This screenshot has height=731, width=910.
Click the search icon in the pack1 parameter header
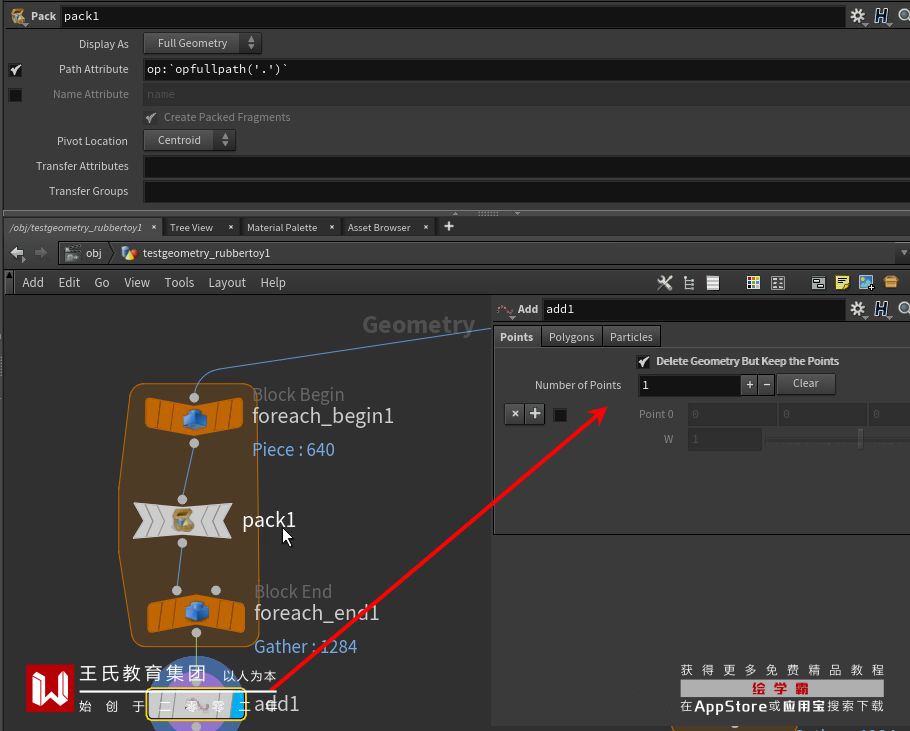tap(904, 16)
